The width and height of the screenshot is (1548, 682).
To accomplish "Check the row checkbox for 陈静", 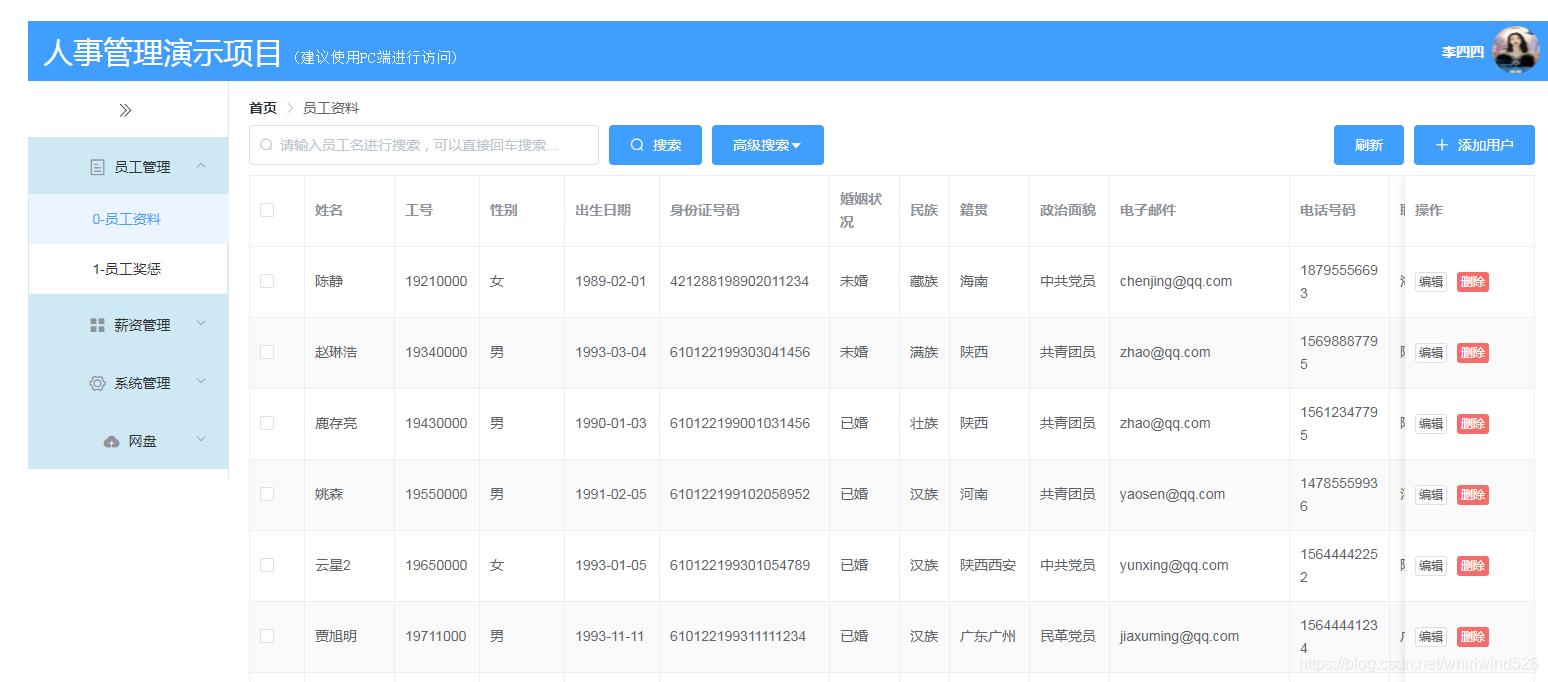I will point(267,281).
